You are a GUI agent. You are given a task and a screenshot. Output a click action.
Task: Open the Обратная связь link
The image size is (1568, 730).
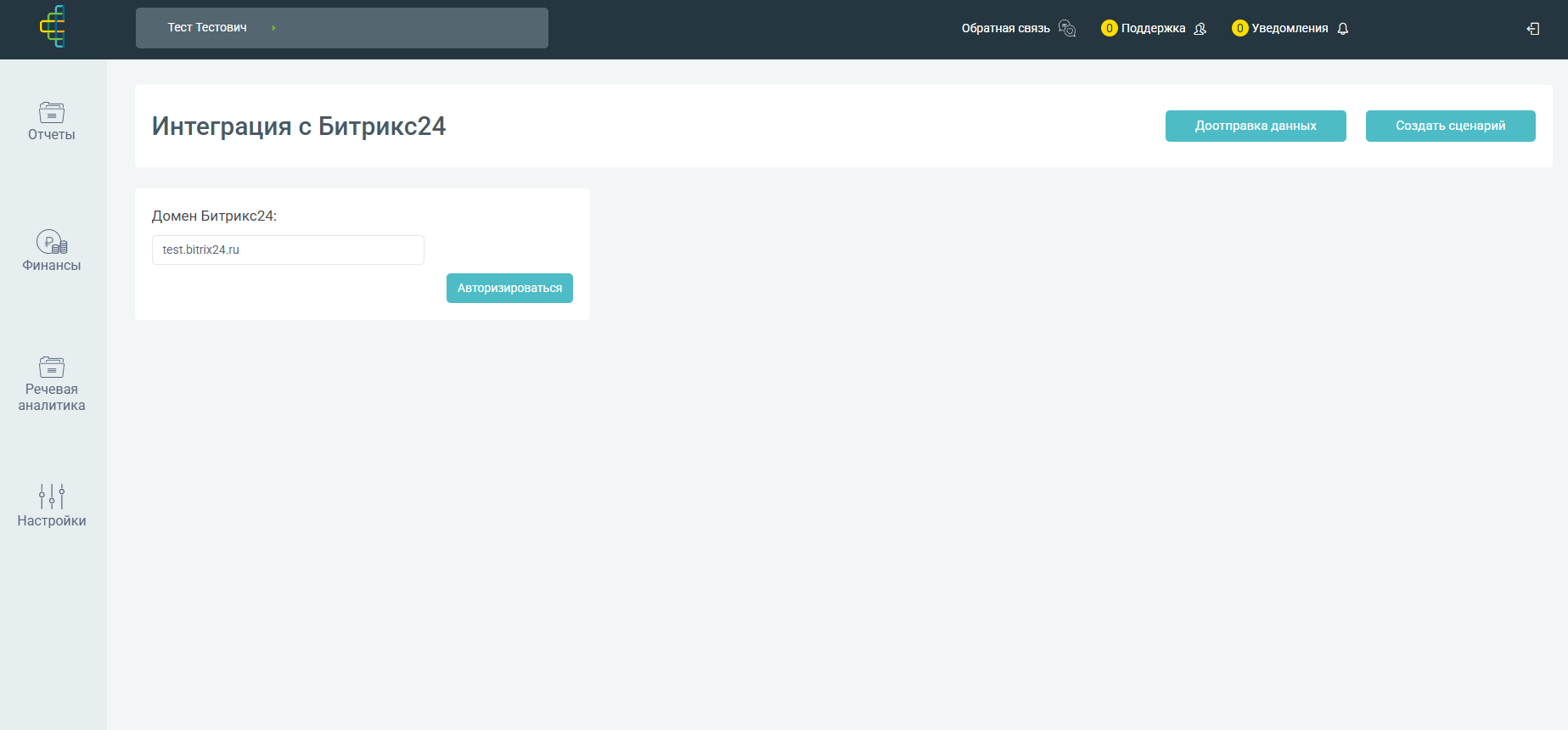(1006, 29)
